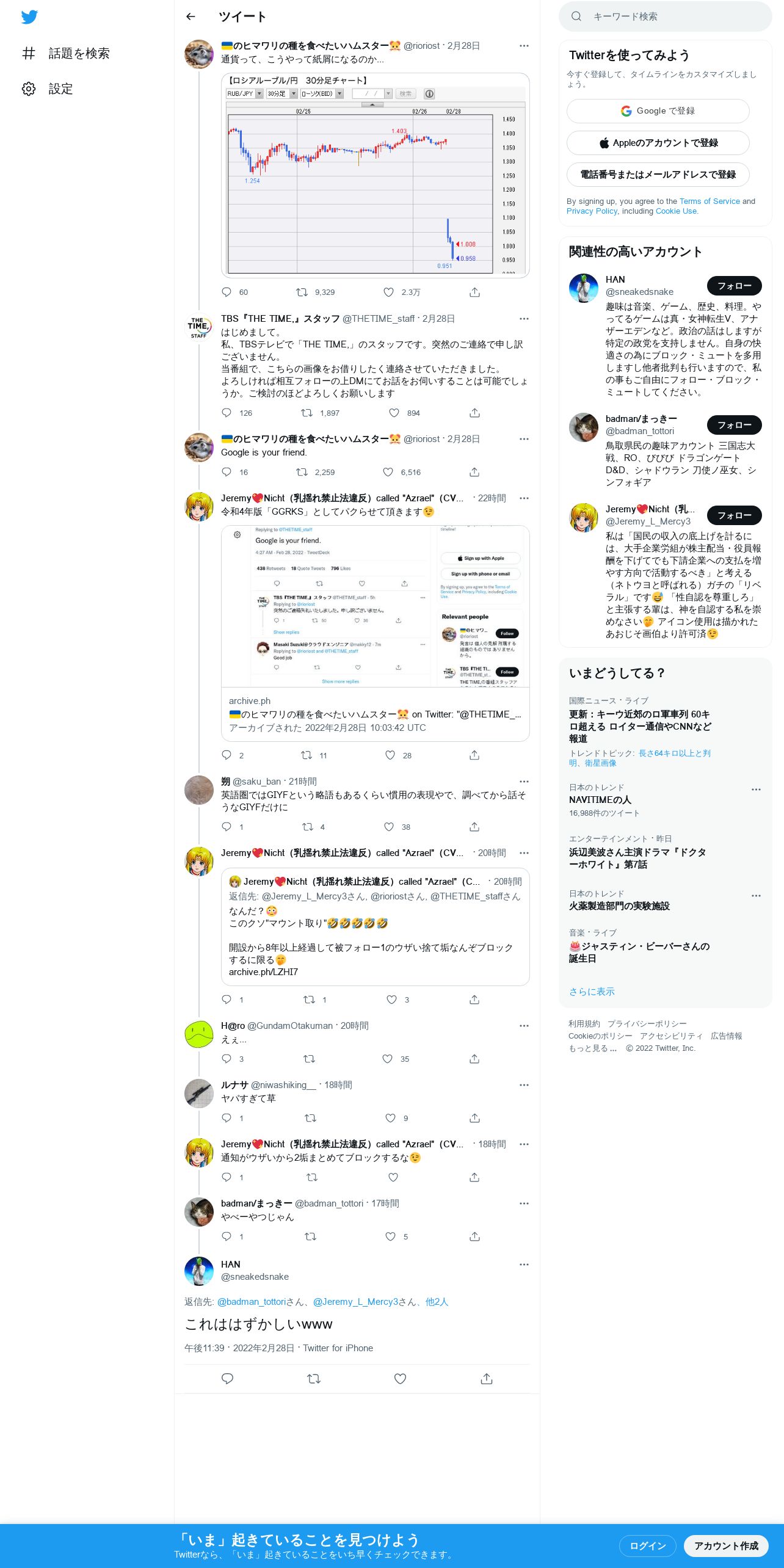Open the settings gear labeled 設定

[x=48, y=89]
